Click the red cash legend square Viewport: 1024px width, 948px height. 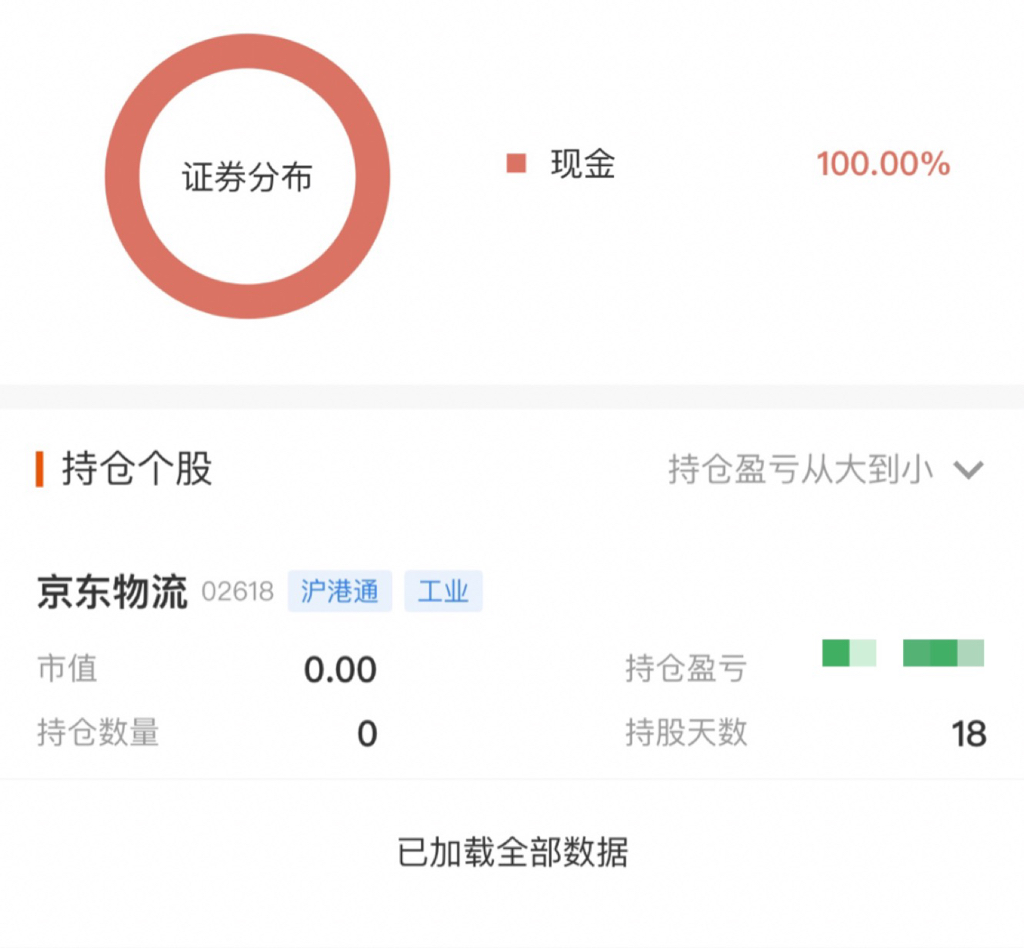(x=516, y=164)
